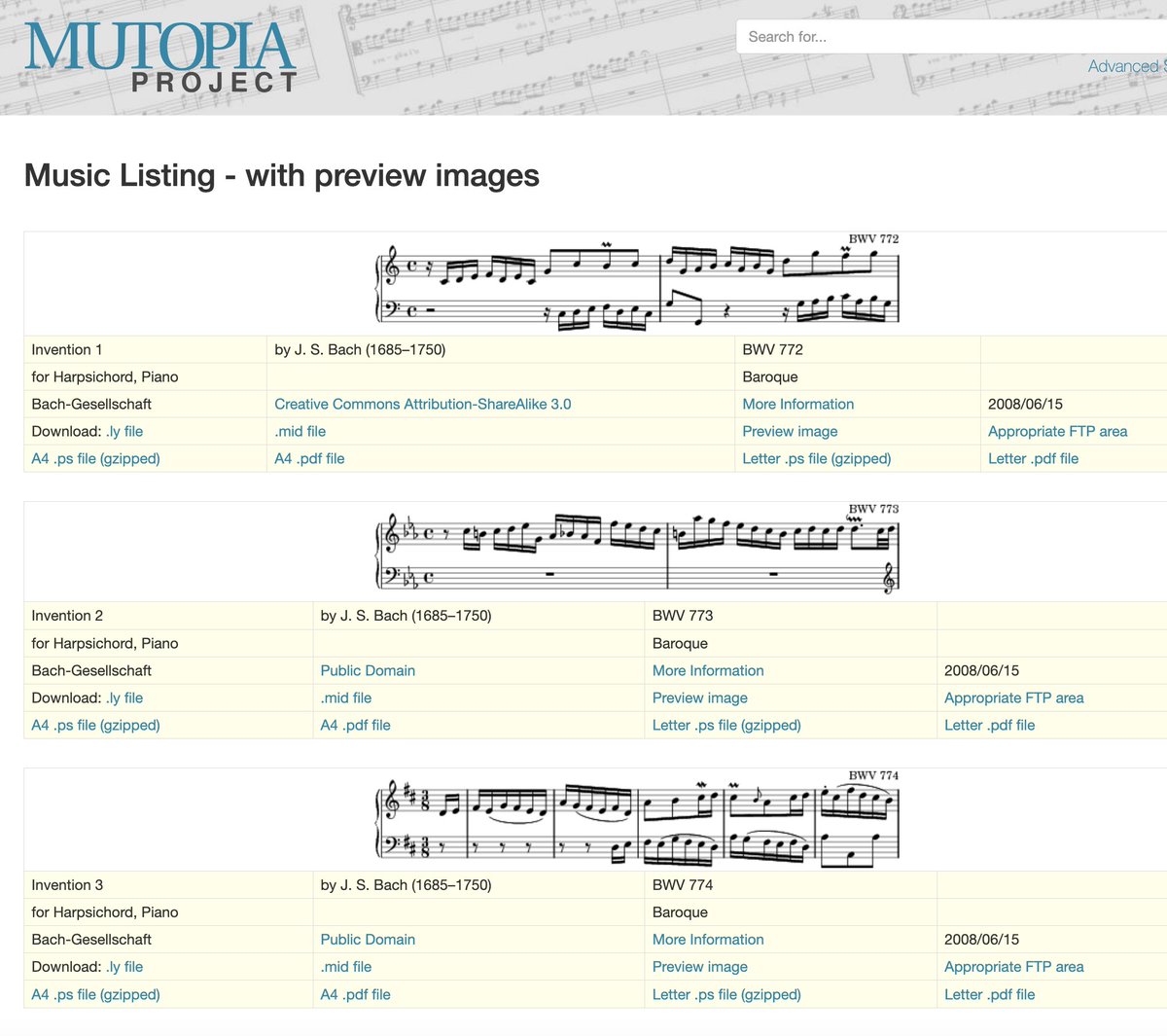Open the Preview image for Invention 2
The height and width of the screenshot is (1036, 1167).
click(x=699, y=697)
